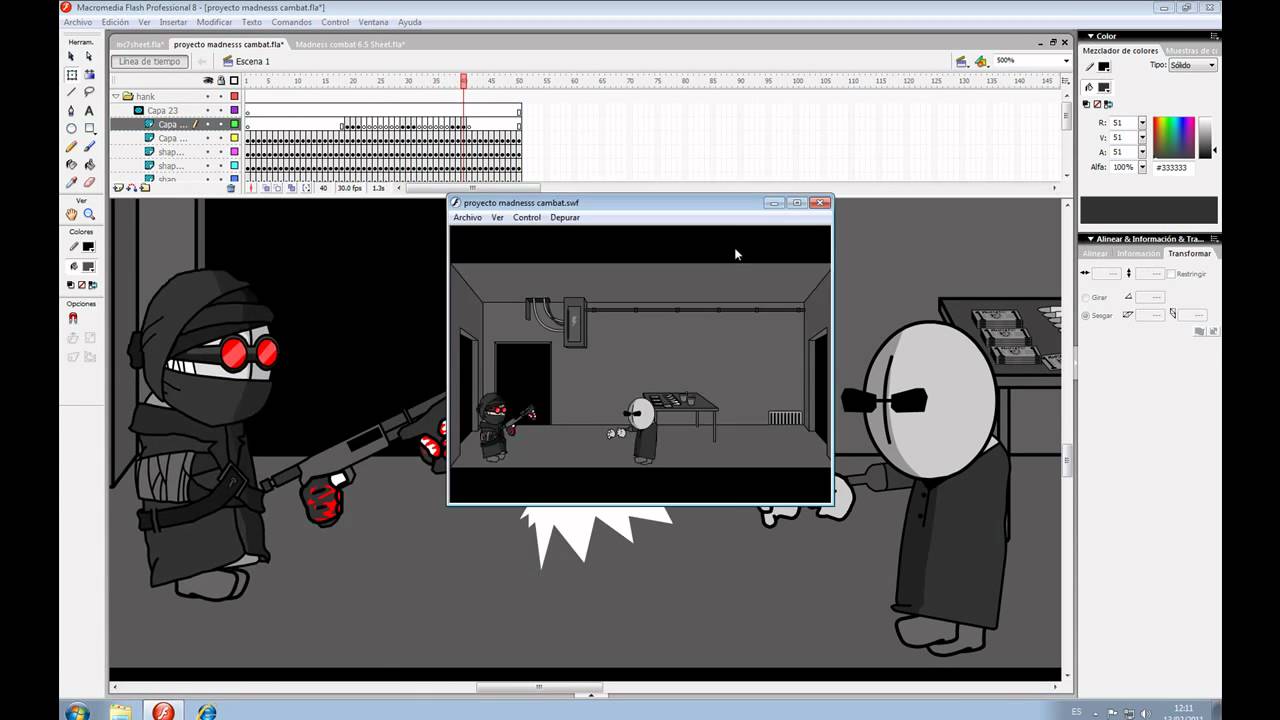
Task: Select the Girar radio button
Action: (x=1086, y=298)
